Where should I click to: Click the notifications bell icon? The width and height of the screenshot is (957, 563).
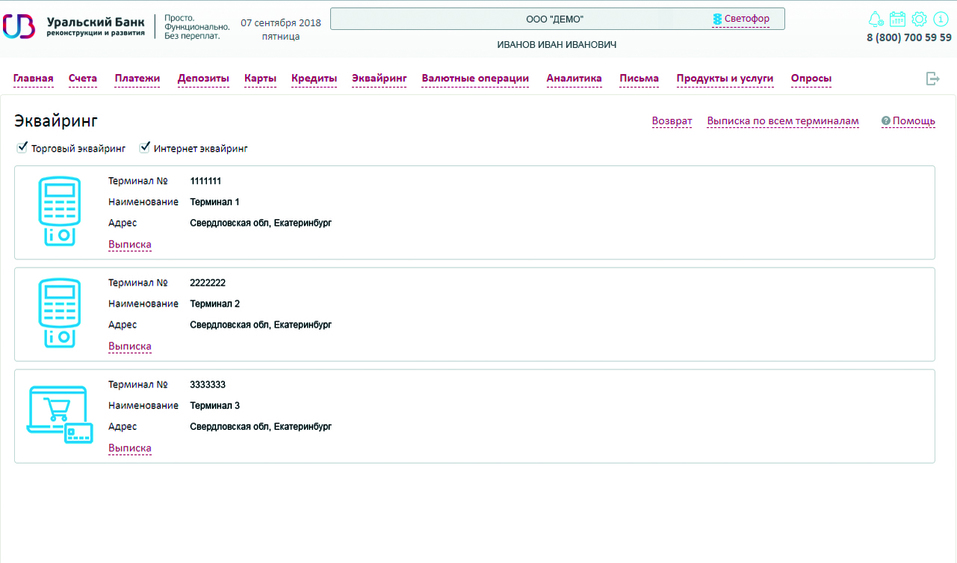click(x=876, y=19)
